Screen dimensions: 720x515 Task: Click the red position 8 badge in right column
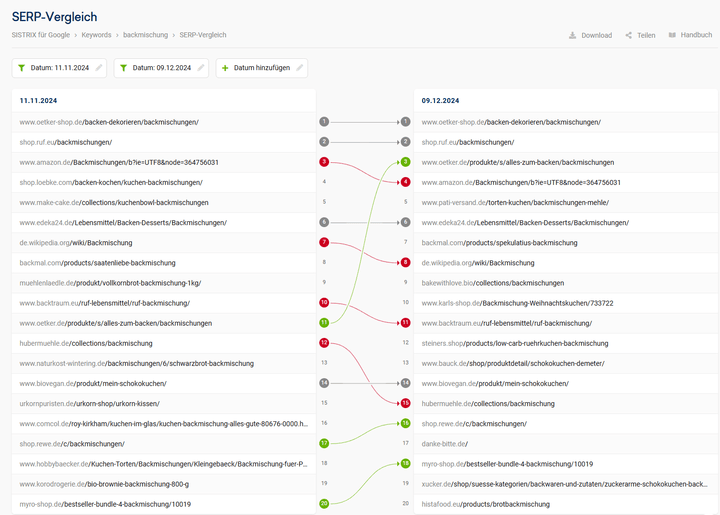coord(405,263)
